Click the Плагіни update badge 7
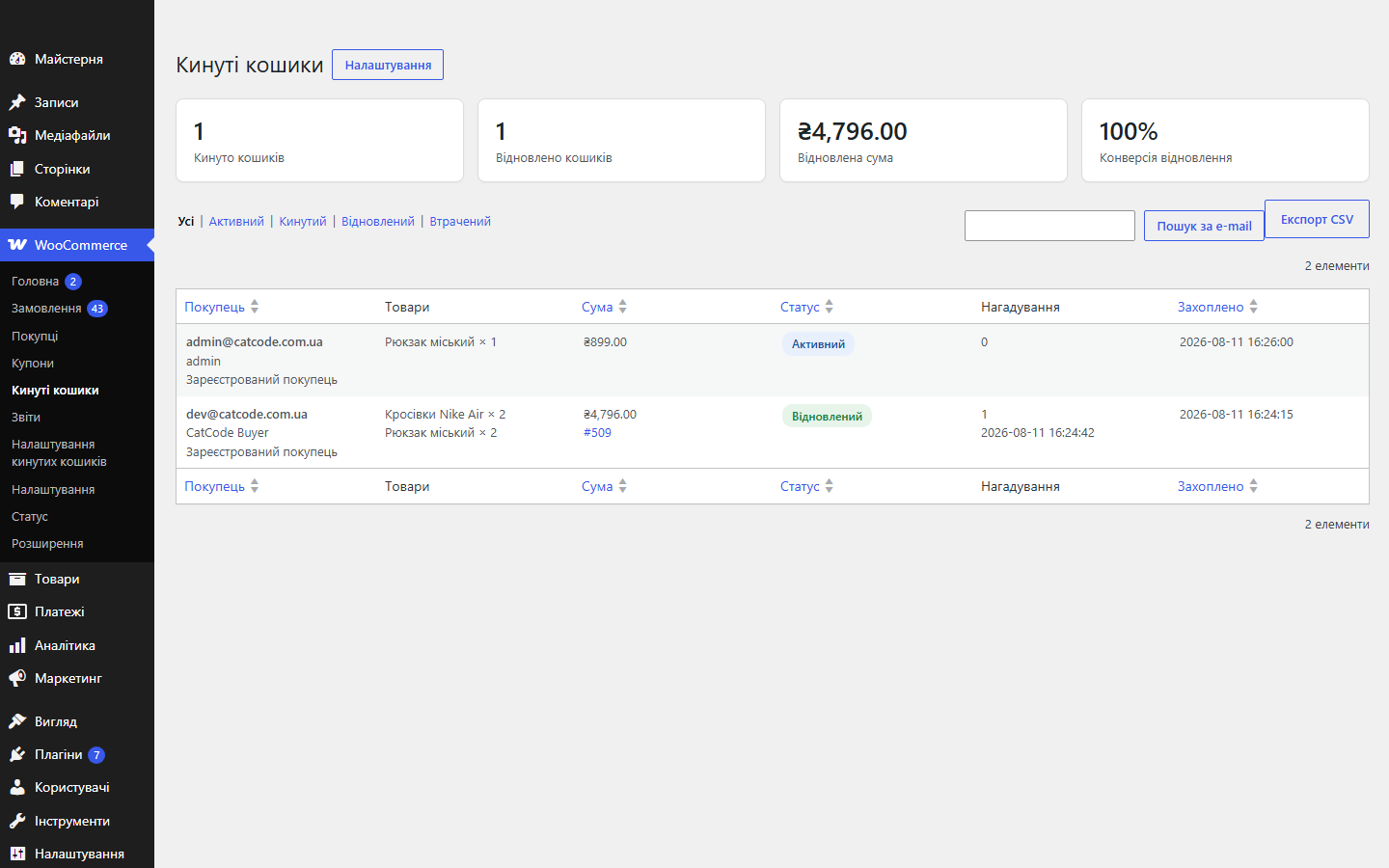The image size is (1389, 868). point(96,755)
